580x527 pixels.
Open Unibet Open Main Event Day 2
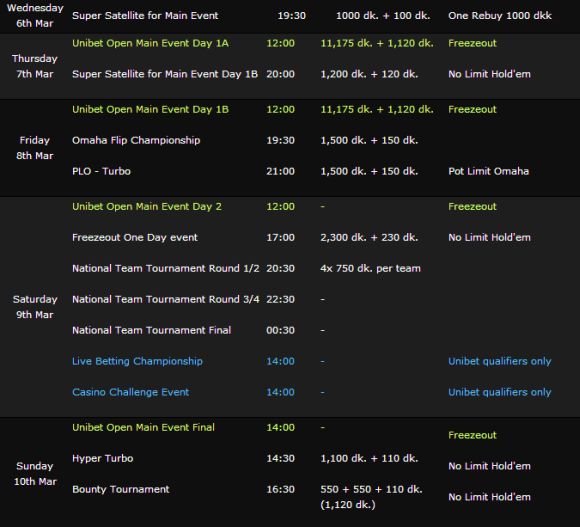tap(147, 206)
